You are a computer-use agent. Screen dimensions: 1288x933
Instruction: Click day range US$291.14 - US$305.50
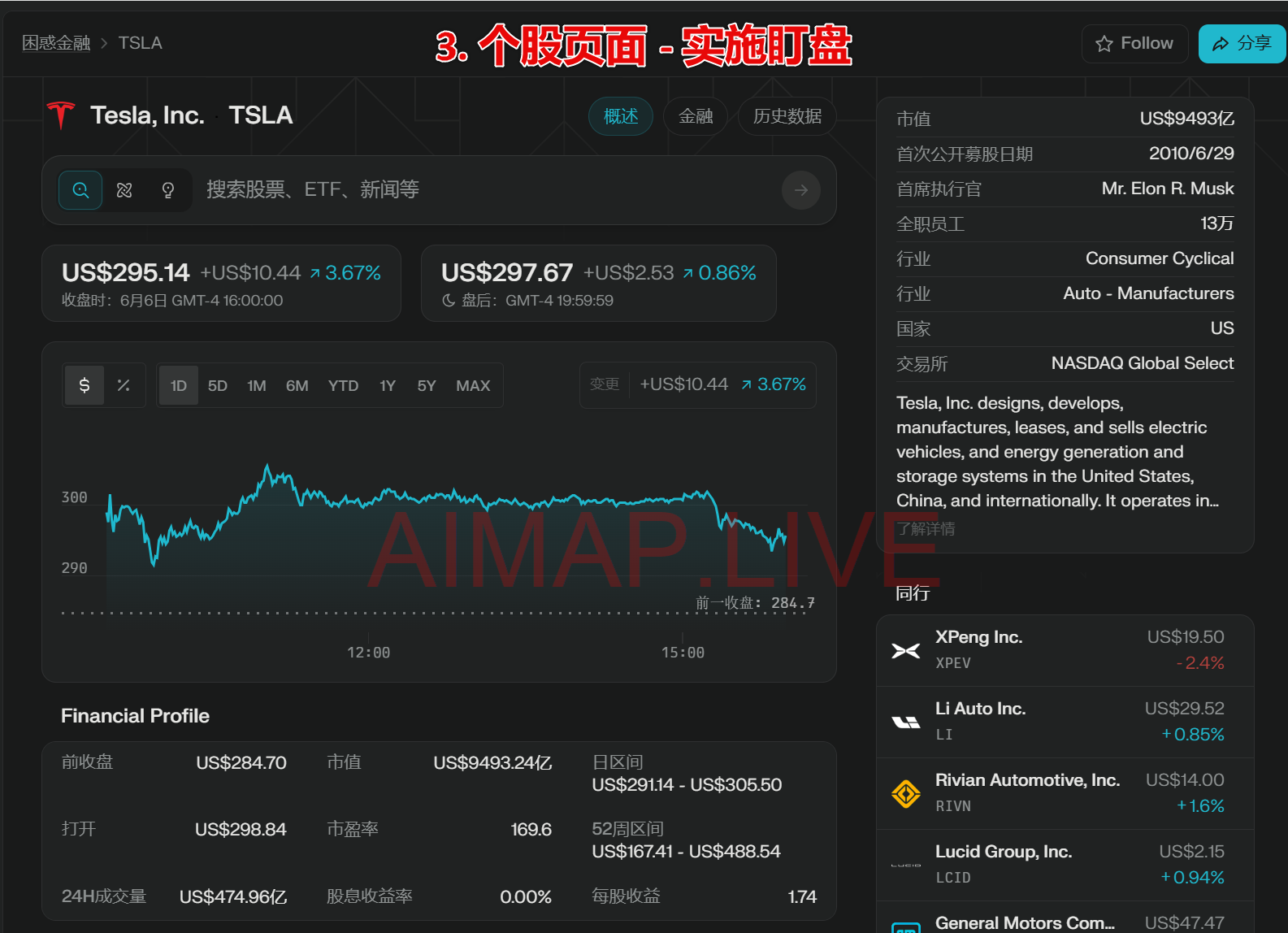click(x=687, y=785)
